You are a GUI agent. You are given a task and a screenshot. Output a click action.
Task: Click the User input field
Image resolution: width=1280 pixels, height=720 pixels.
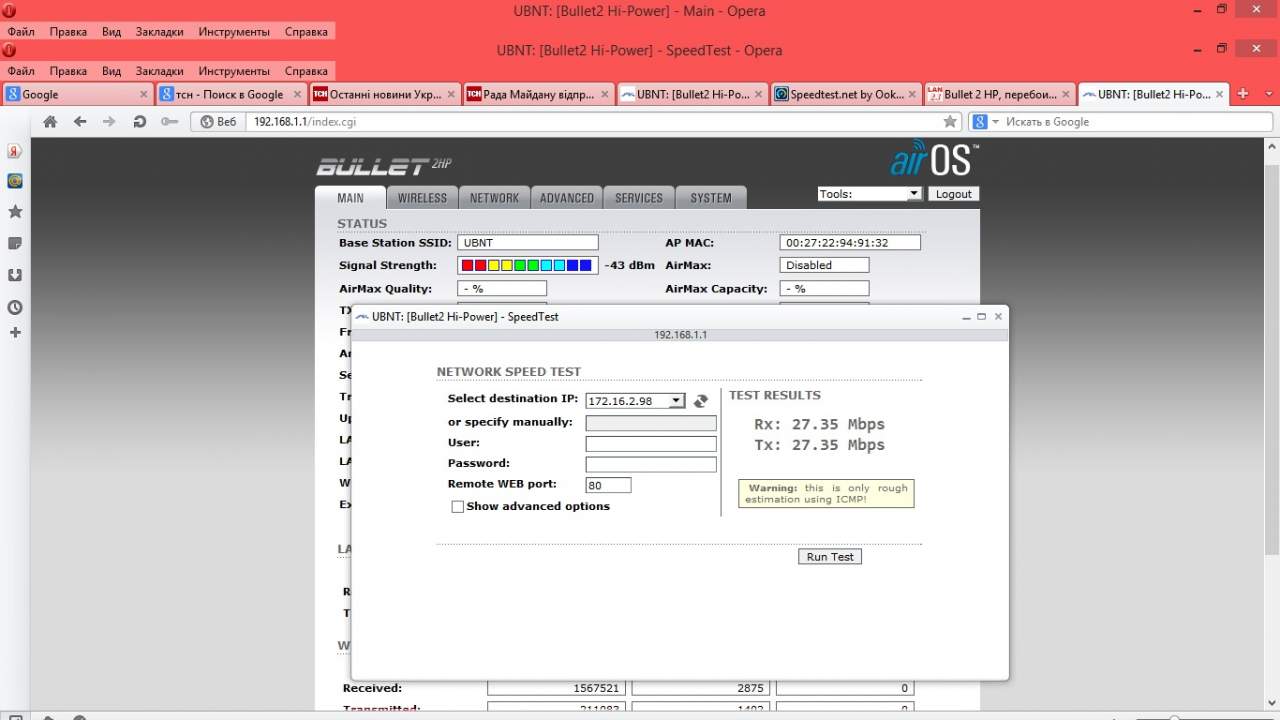[651, 443]
